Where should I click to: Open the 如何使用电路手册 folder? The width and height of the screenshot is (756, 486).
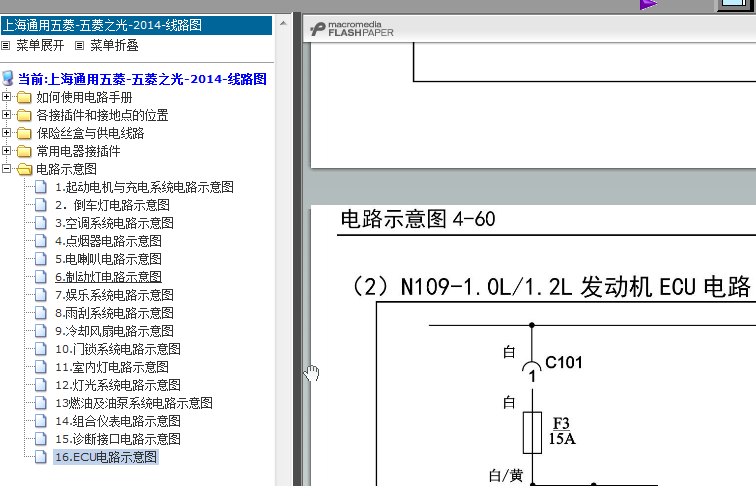tap(84, 97)
